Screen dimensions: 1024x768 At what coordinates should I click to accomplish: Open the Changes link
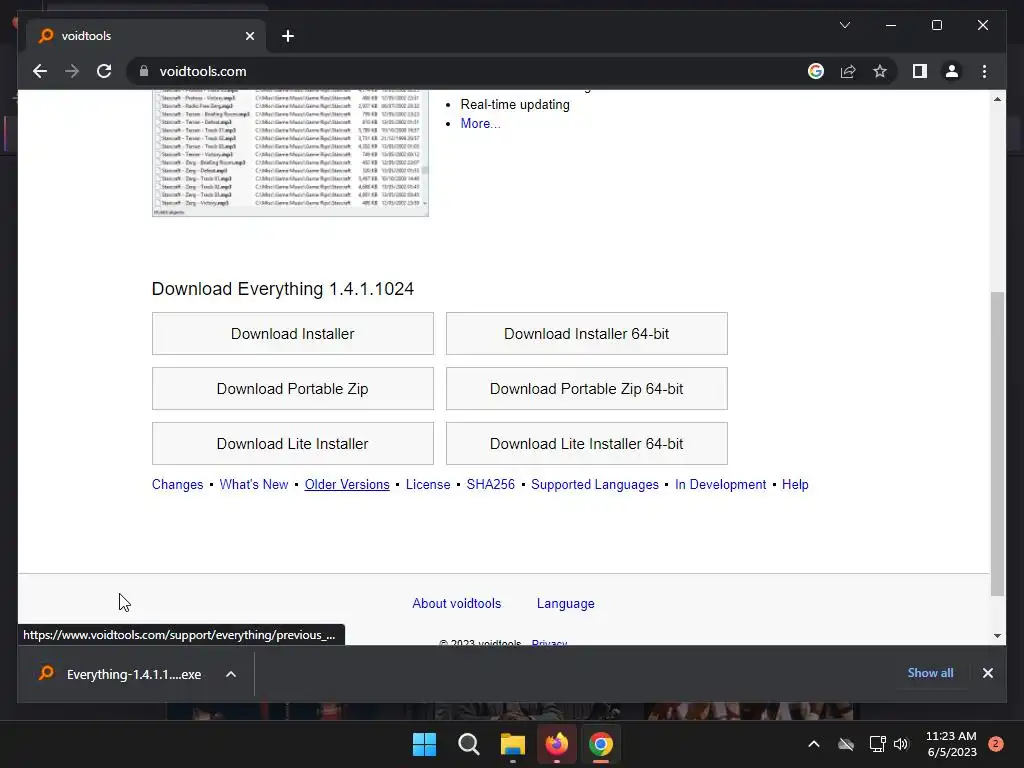(x=178, y=485)
